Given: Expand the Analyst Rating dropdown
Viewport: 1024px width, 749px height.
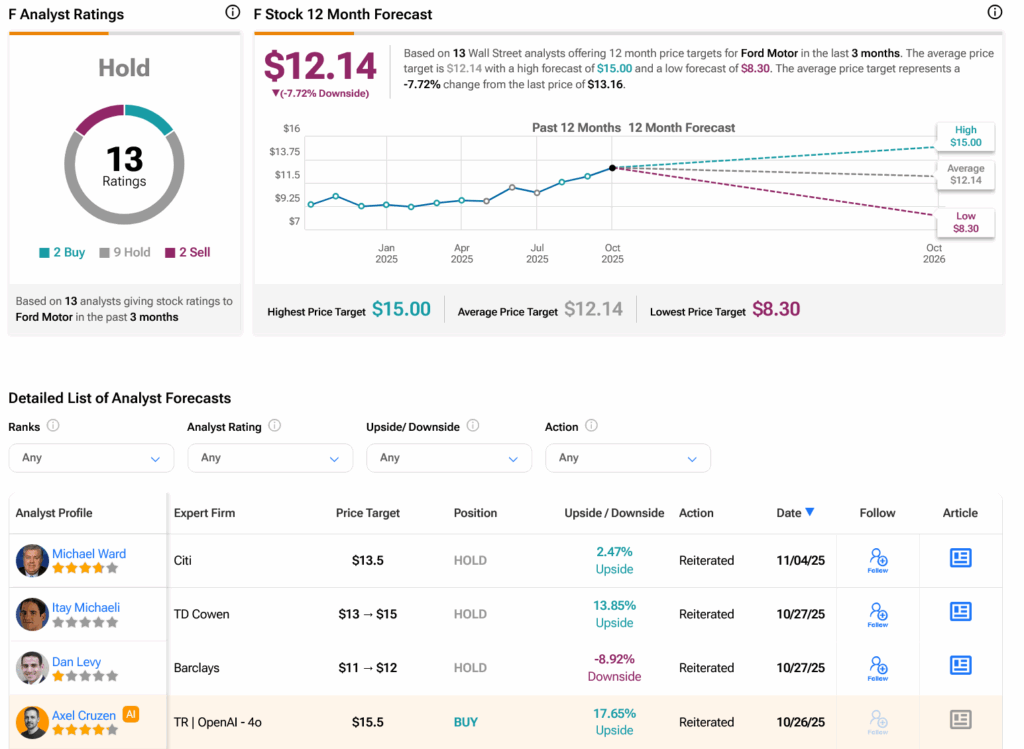Looking at the screenshot, I should pos(270,458).
